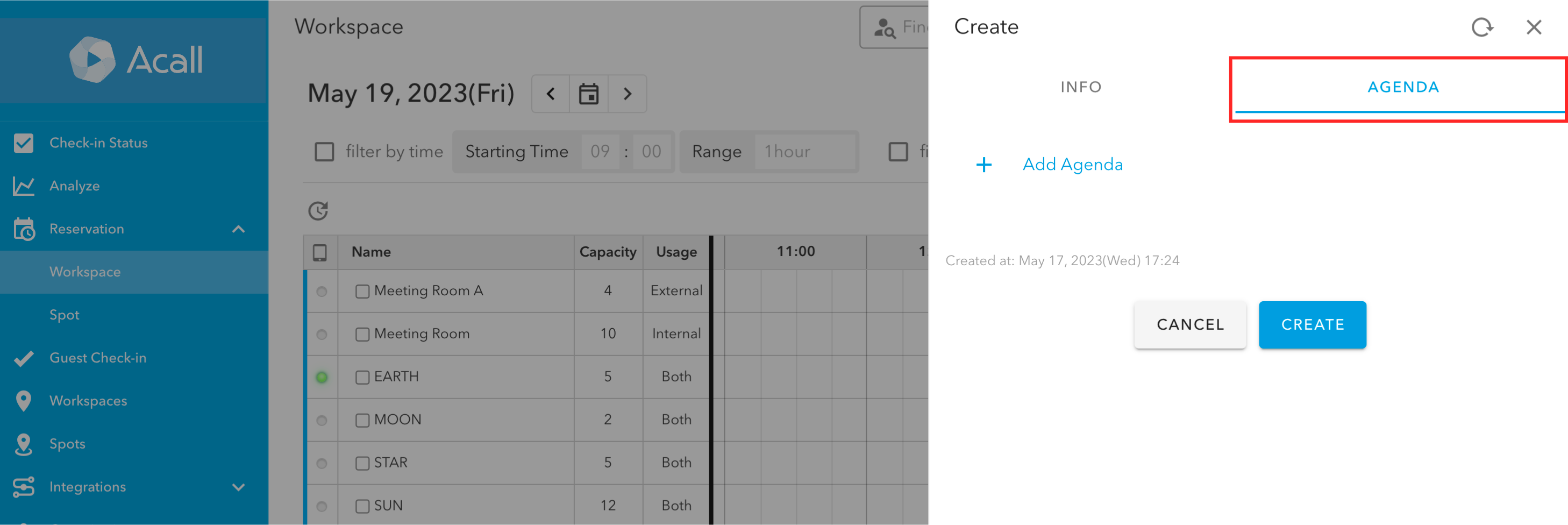Expand the Integrations sidebar section
The width and height of the screenshot is (1568, 525).
point(239,487)
